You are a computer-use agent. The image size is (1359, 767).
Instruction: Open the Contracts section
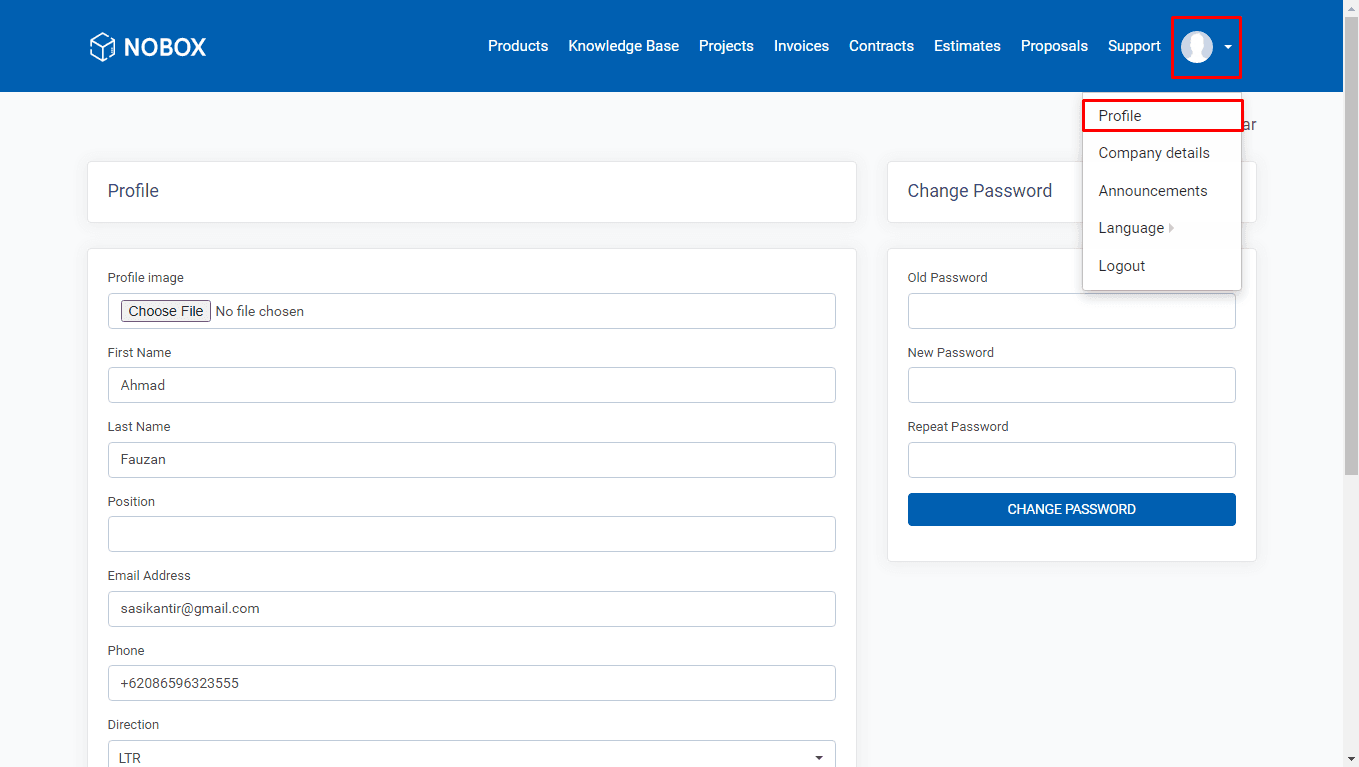pyautogui.click(x=881, y=45)
